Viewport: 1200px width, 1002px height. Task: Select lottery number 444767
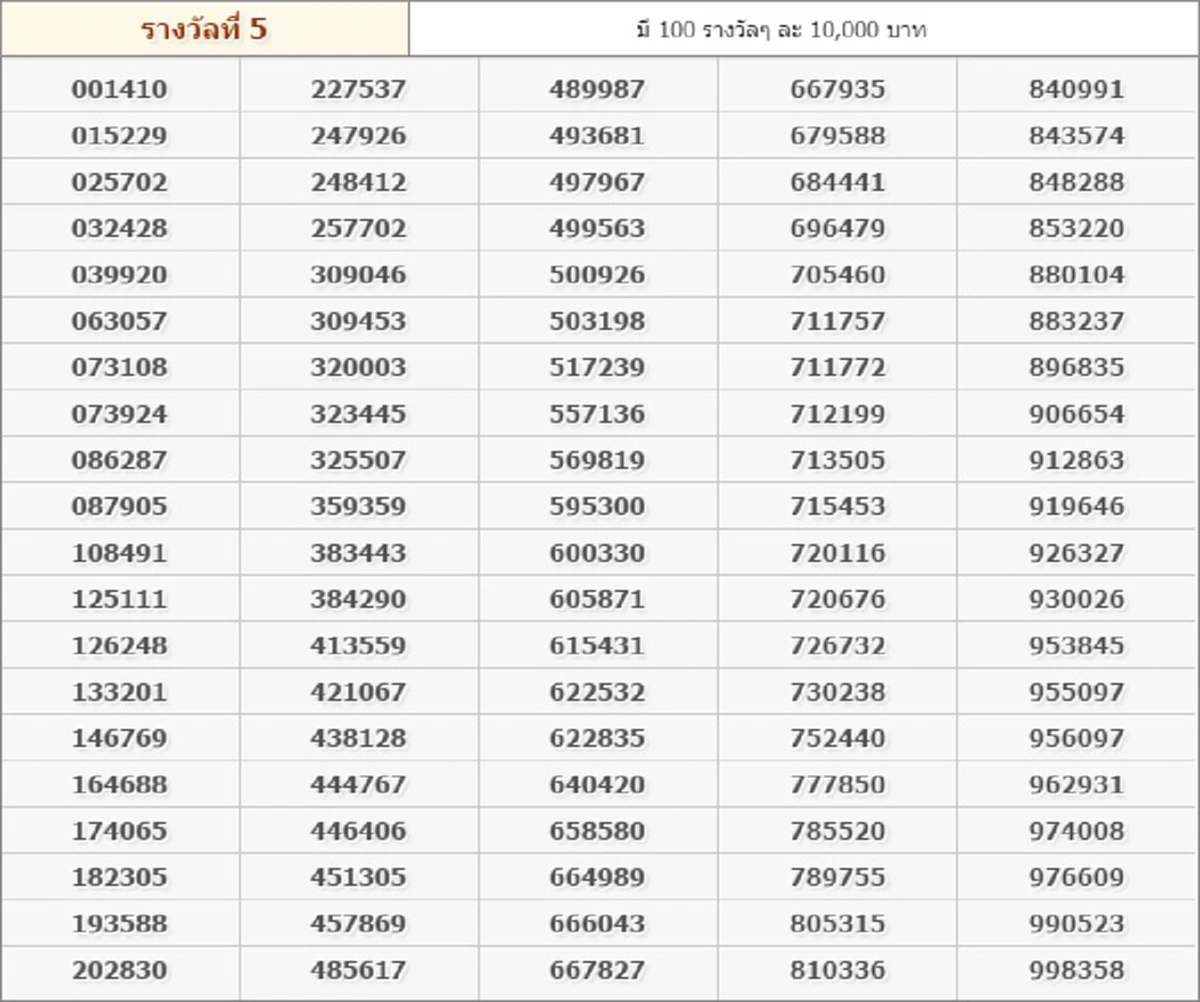359,784
